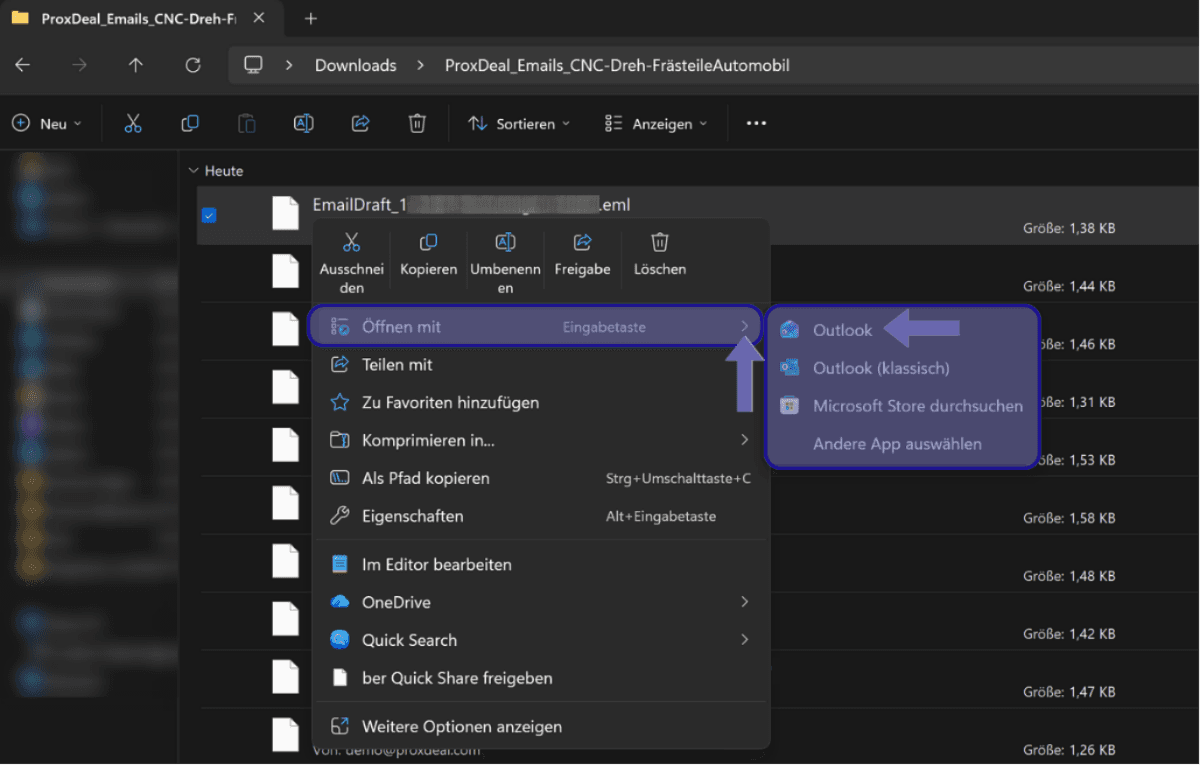Screen dimensions: 1200x765
Task: Open the file with Outlook (klassisch)
Action: point(903,368)
